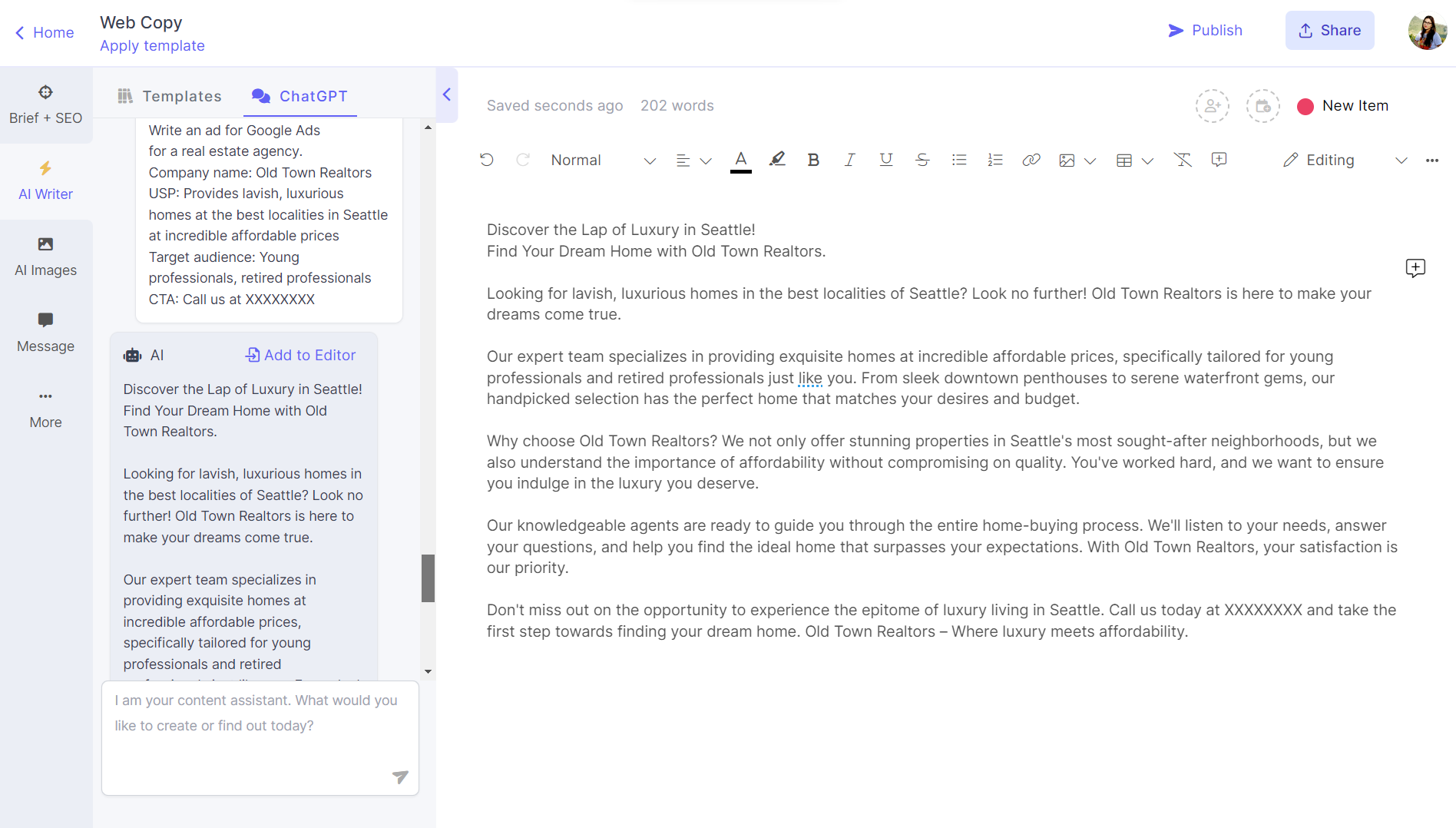Open More sidebar options
Screen dimensions: 1456x828
coord(46,409)
